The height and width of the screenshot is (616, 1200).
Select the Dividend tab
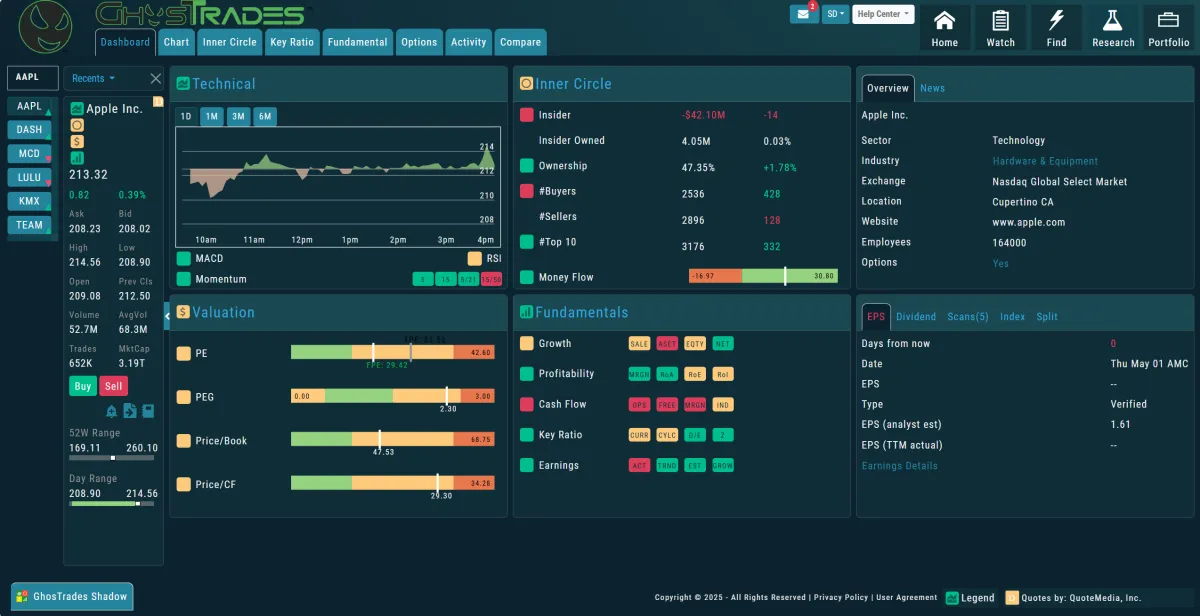point(916,317)
